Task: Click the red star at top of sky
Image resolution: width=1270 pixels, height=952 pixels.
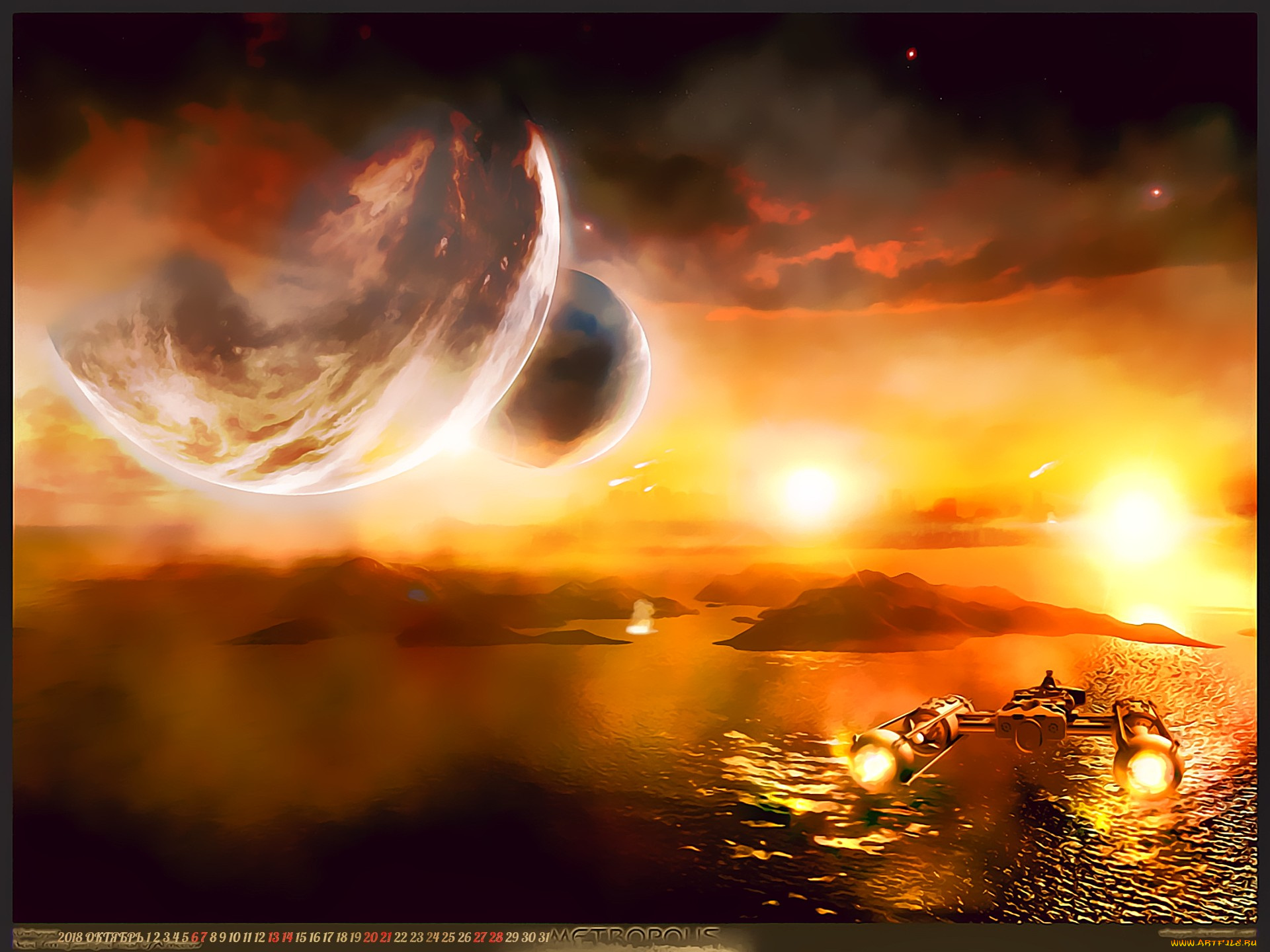Action: [x=911, y=54]
